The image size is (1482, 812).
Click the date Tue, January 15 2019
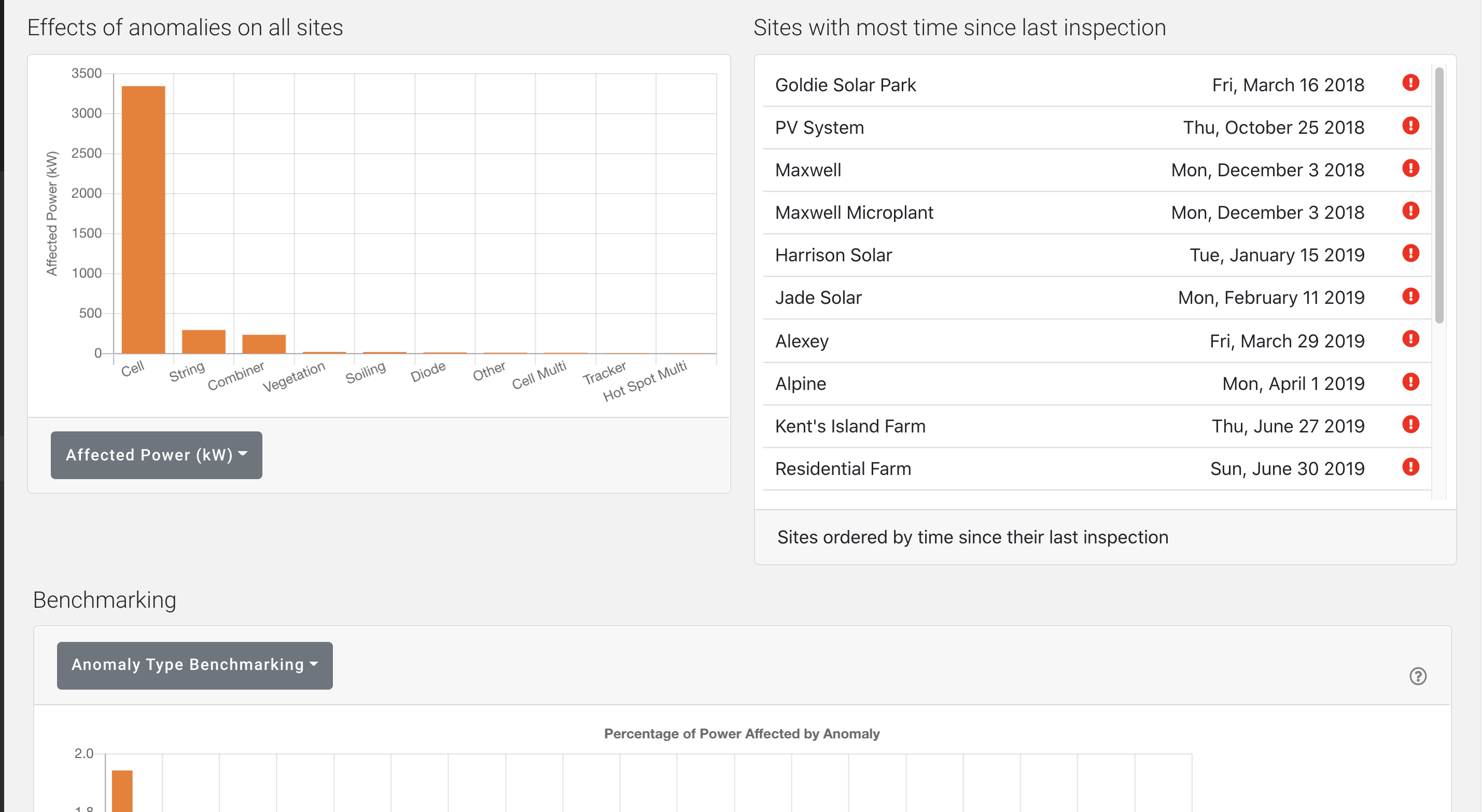click(1277, 256)
